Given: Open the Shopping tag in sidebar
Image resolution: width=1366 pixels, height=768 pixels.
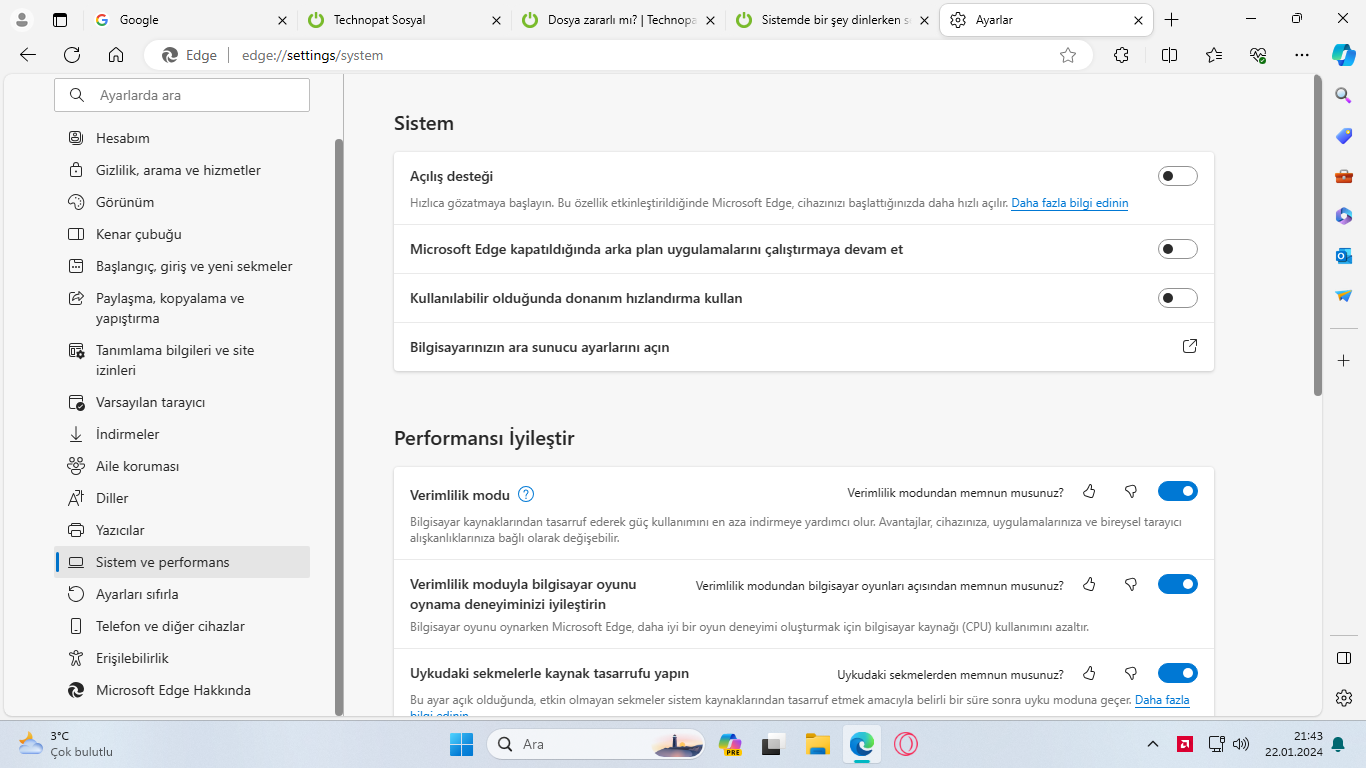Looking at the screenshot, I should click(x=1344, y=136).
